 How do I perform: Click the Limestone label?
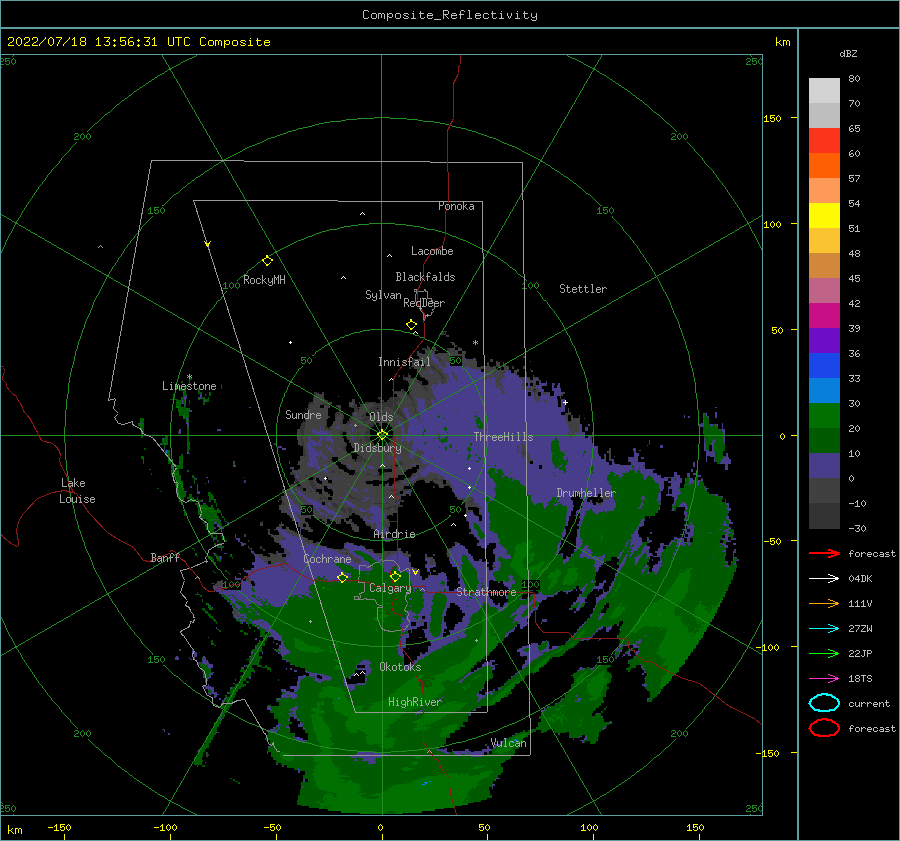click(189, 386)
